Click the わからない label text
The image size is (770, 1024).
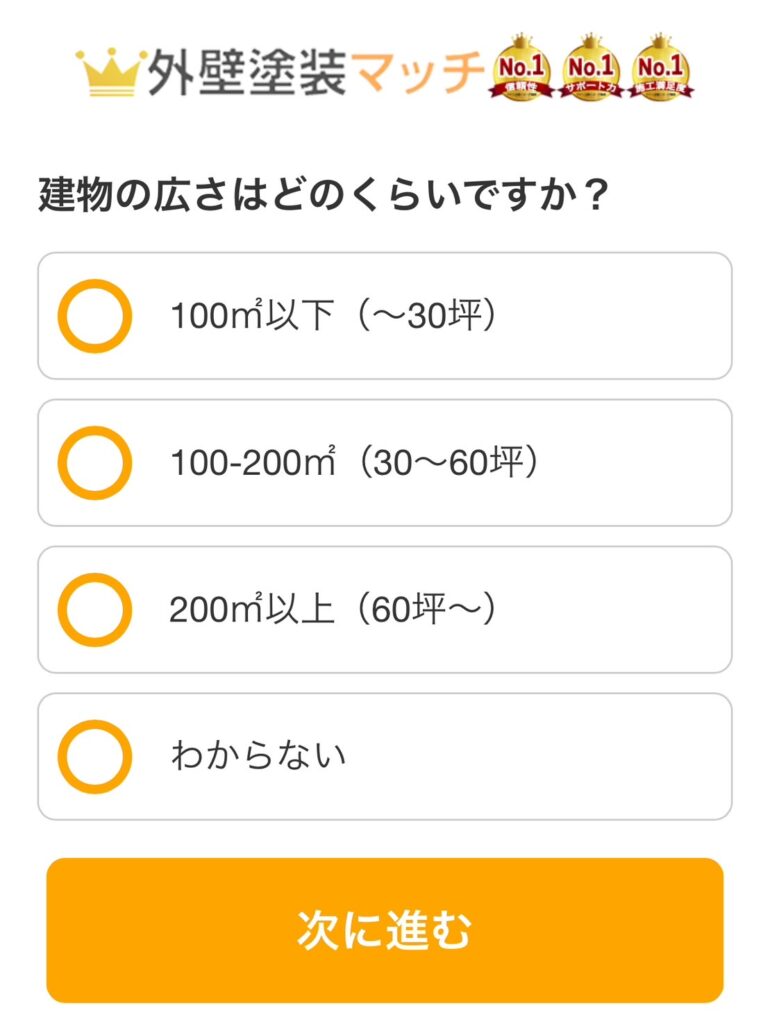point(258,756)
